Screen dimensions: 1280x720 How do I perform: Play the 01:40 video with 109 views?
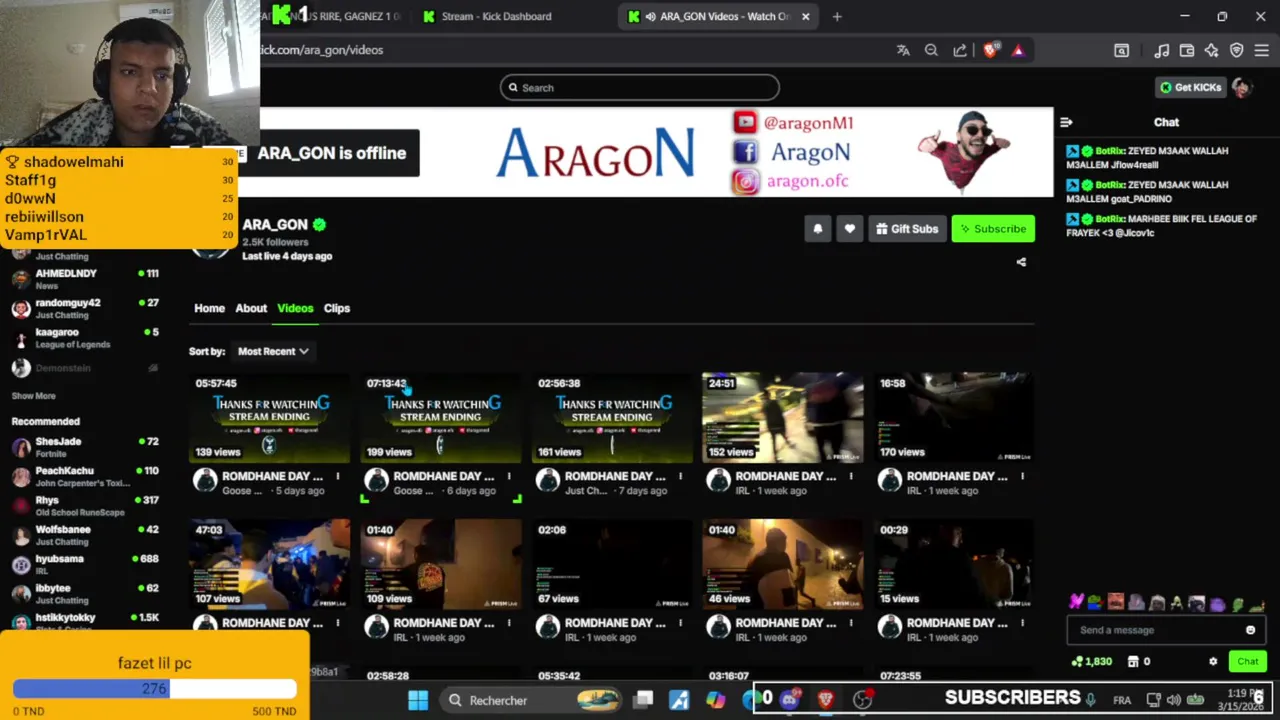tap(441, 565)
